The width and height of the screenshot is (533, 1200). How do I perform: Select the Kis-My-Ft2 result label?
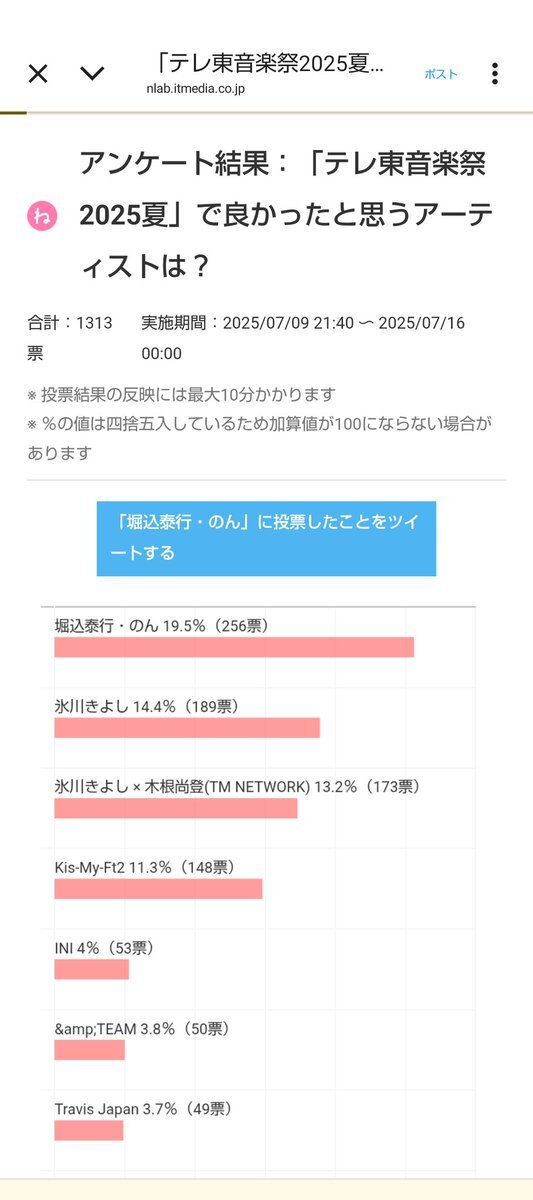(x=145, y=867)
